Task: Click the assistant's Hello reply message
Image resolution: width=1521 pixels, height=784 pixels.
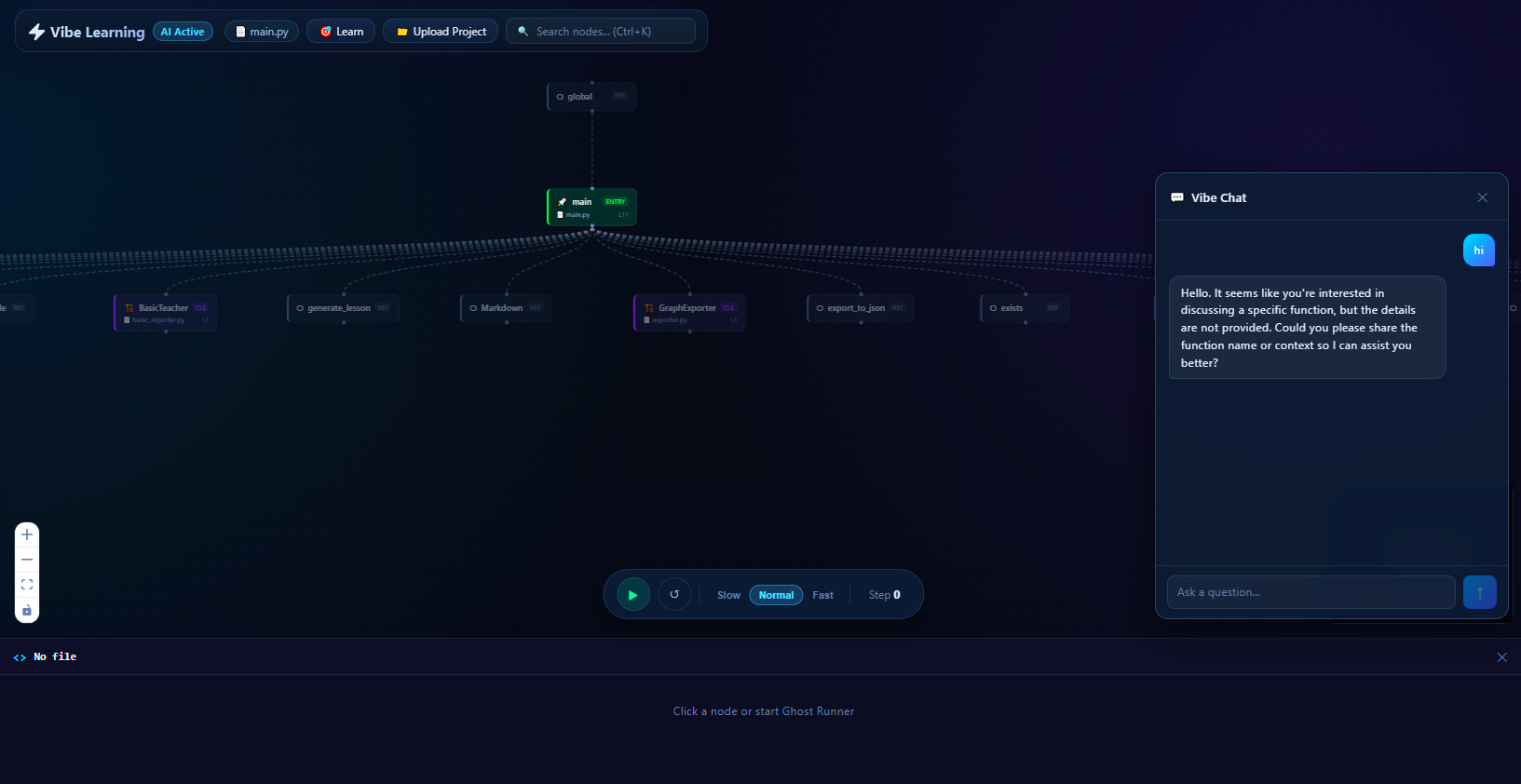Action: 1307,328
